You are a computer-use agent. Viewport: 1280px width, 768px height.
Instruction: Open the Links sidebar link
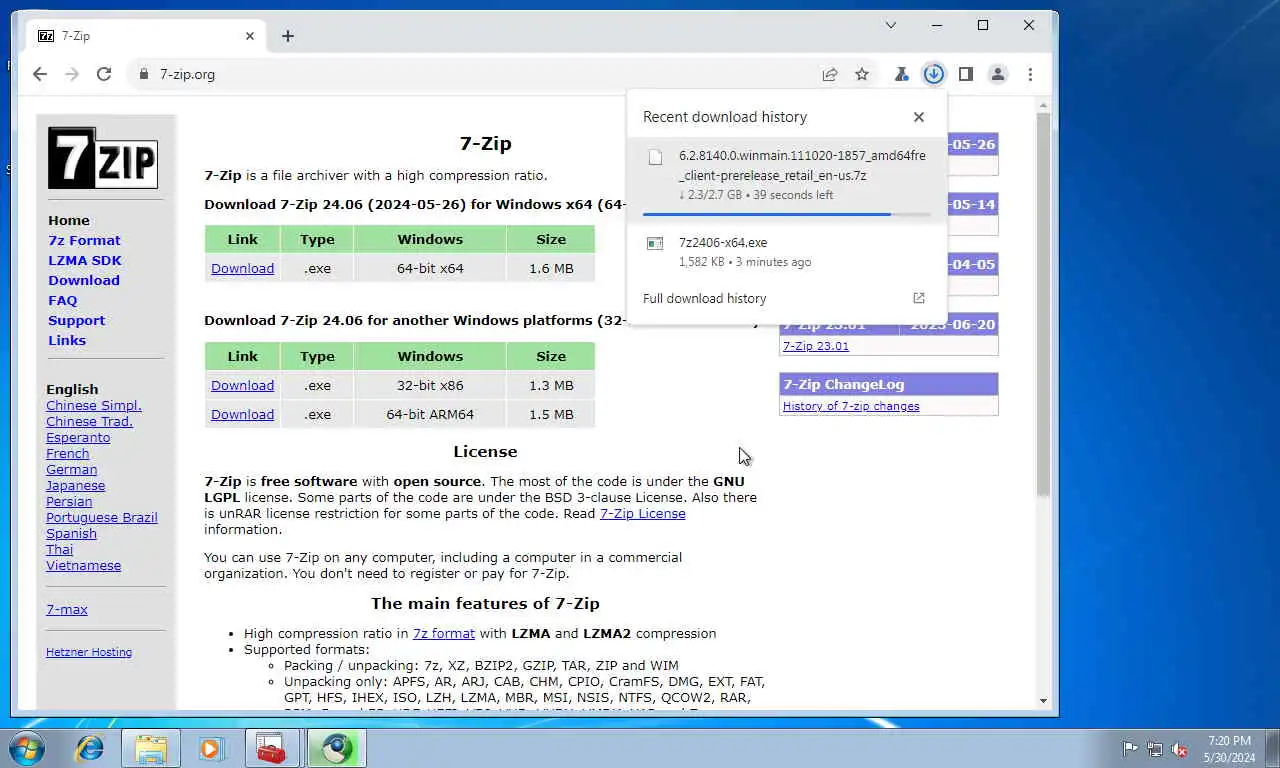pyautogui.click(x=67, y=340)
